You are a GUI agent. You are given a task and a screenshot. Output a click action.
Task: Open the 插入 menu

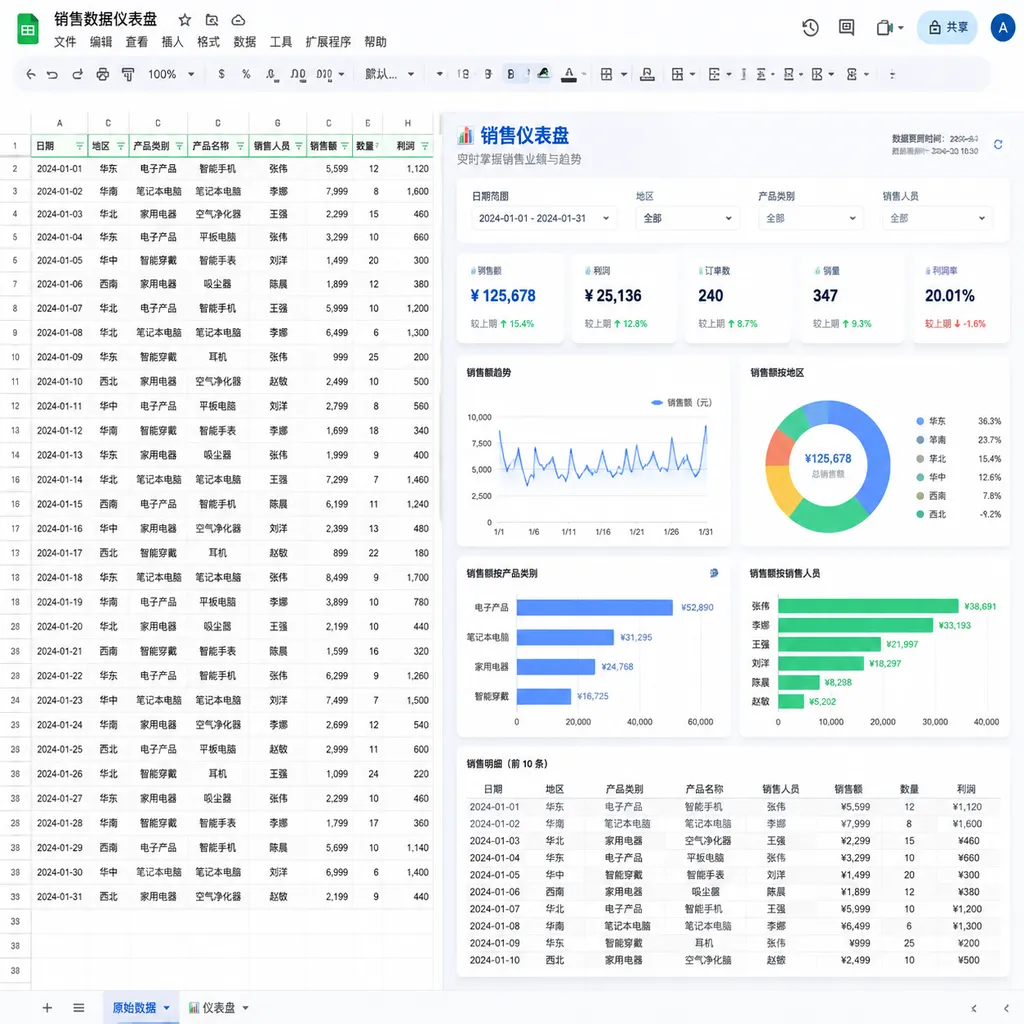coord(172,42)
